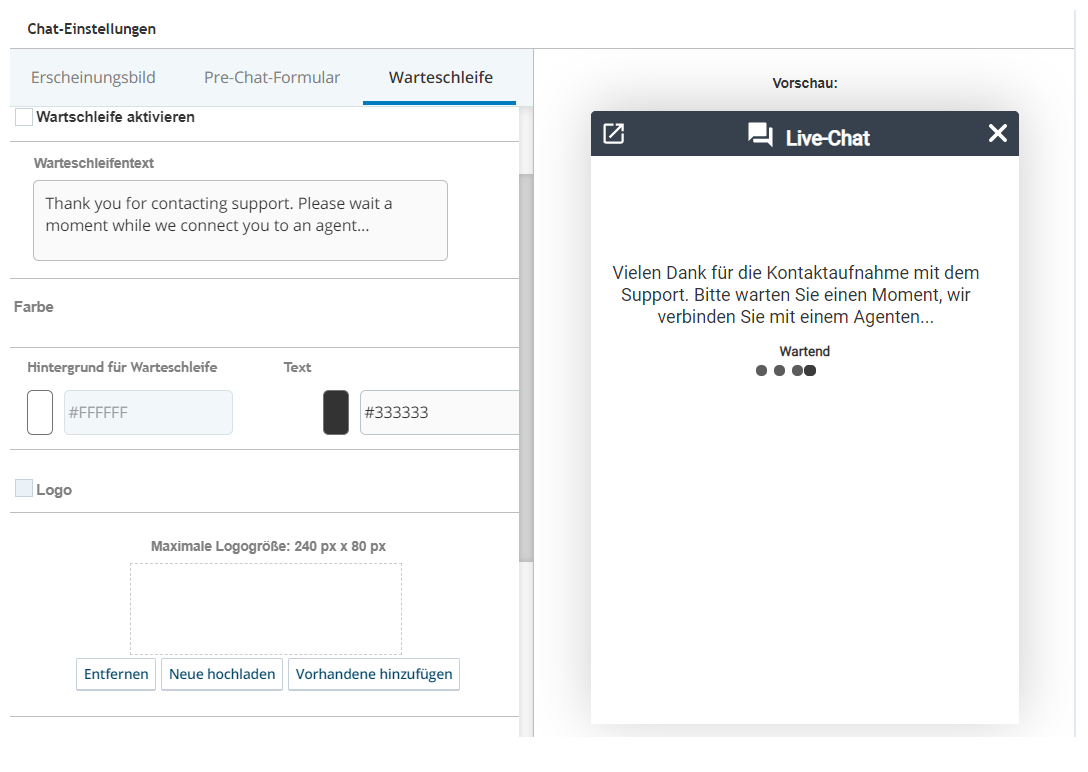Select the Warteschleife tab
Viewport: 1088px width, 772px height.
pyautogui.click(x=441, y=77)
